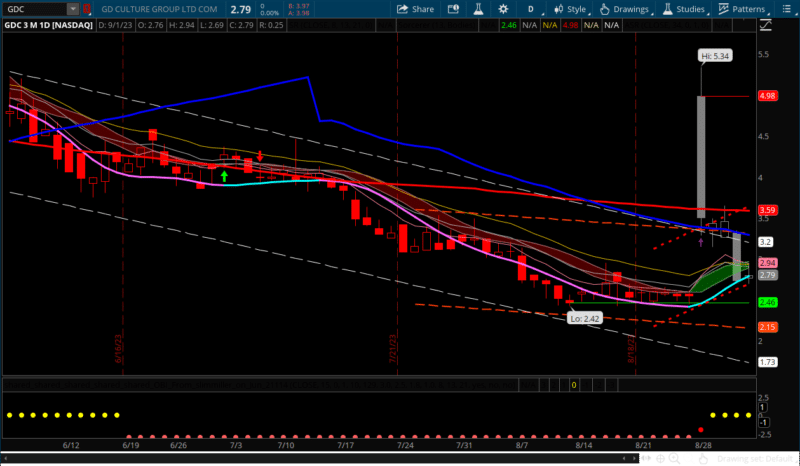Viewport: 800px width, 466px height.
Task: Click the 8/28 date label on the time axis
Action: [x=703, y=446]
